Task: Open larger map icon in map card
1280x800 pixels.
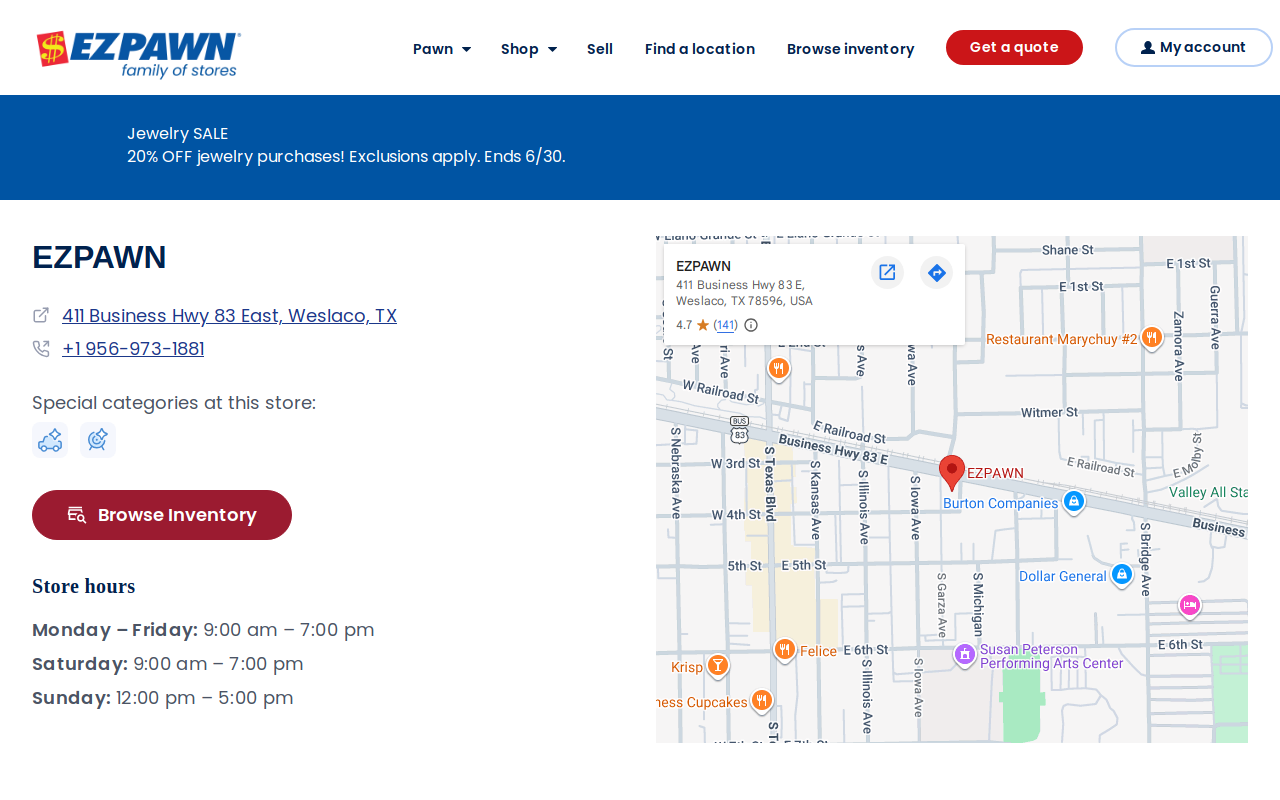Action: click(887, 272)
